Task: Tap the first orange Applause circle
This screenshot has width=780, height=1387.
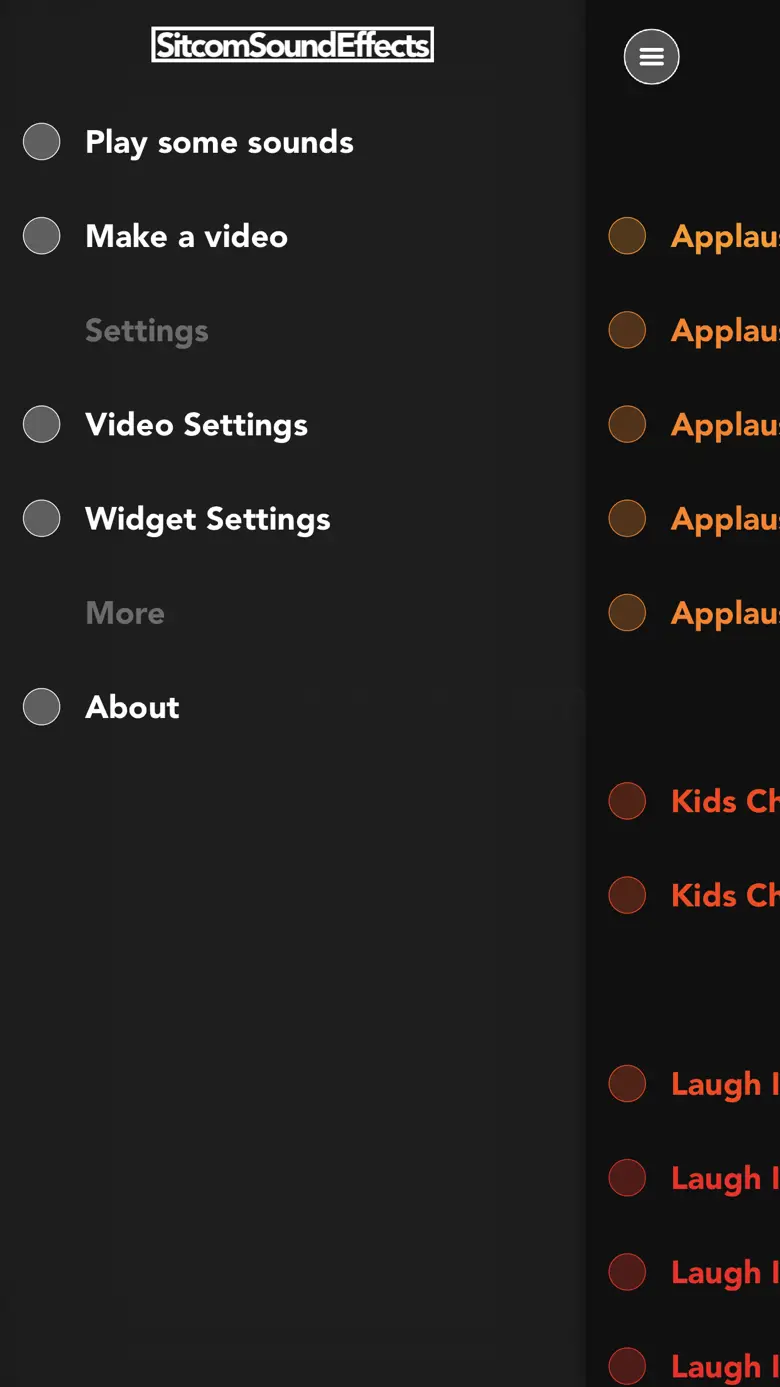Action: click(x=627, y=236)
